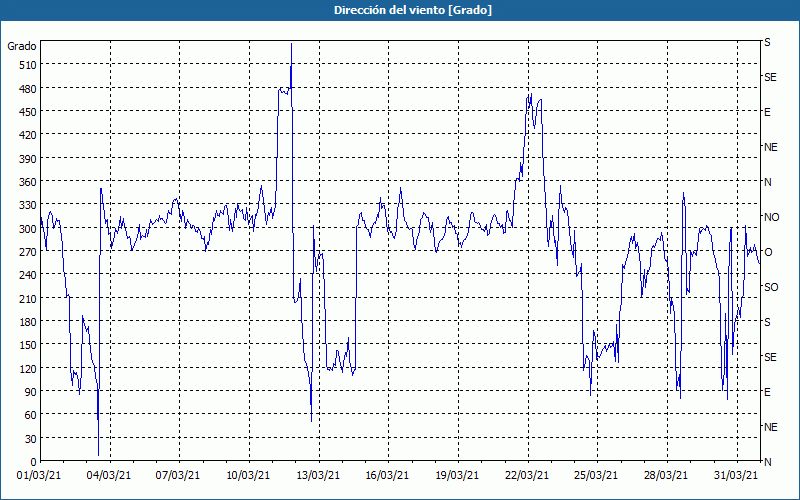The height and width of the screenshot is (500, 800).
Task: Choose the 300 tick label
Action: click(27, 229)
